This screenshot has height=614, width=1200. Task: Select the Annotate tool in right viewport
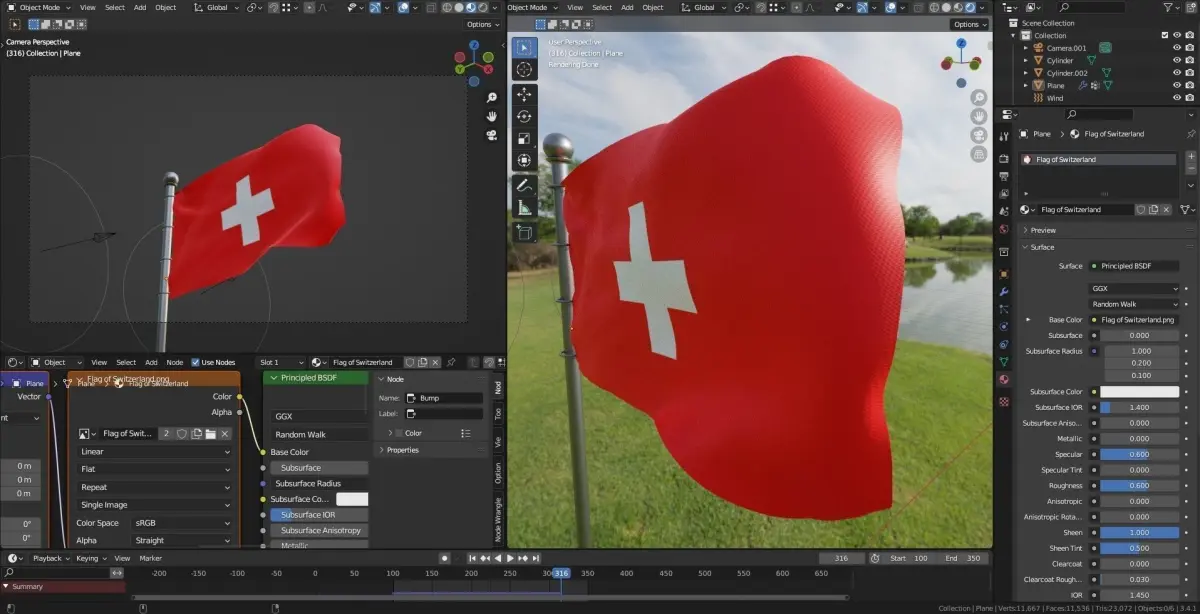tap(524, 186)
